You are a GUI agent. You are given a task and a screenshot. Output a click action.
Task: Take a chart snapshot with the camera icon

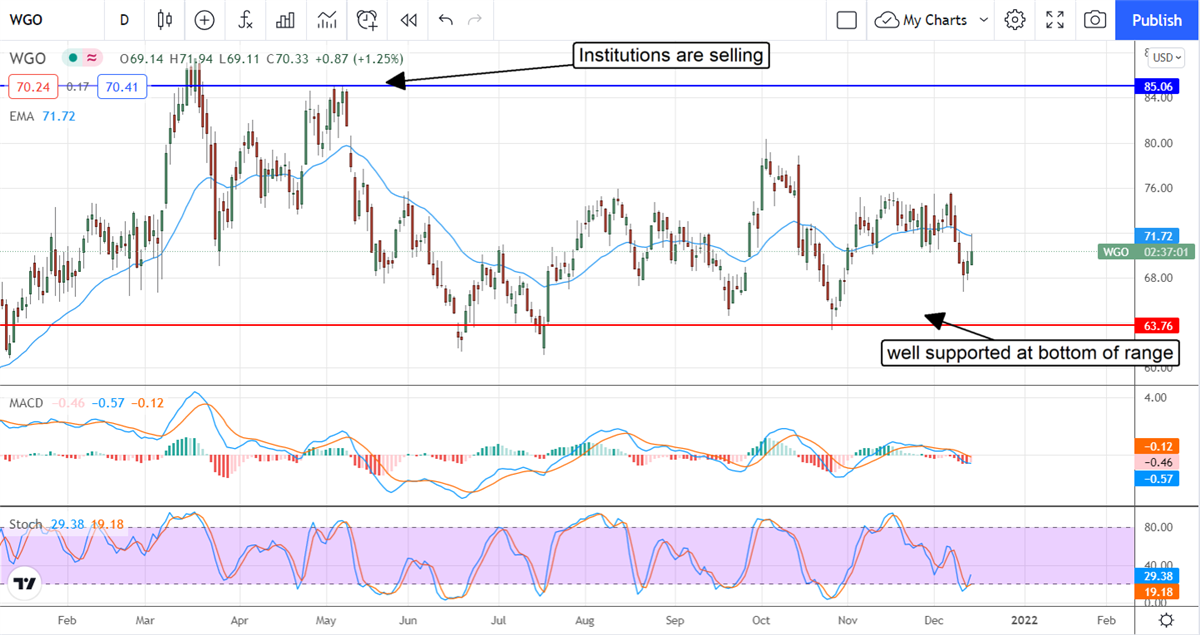pos(1095,20)
